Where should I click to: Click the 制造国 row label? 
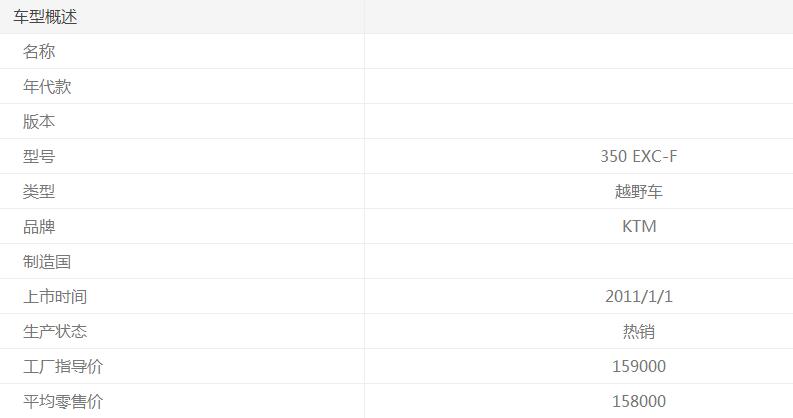click(x=47, y=262)
